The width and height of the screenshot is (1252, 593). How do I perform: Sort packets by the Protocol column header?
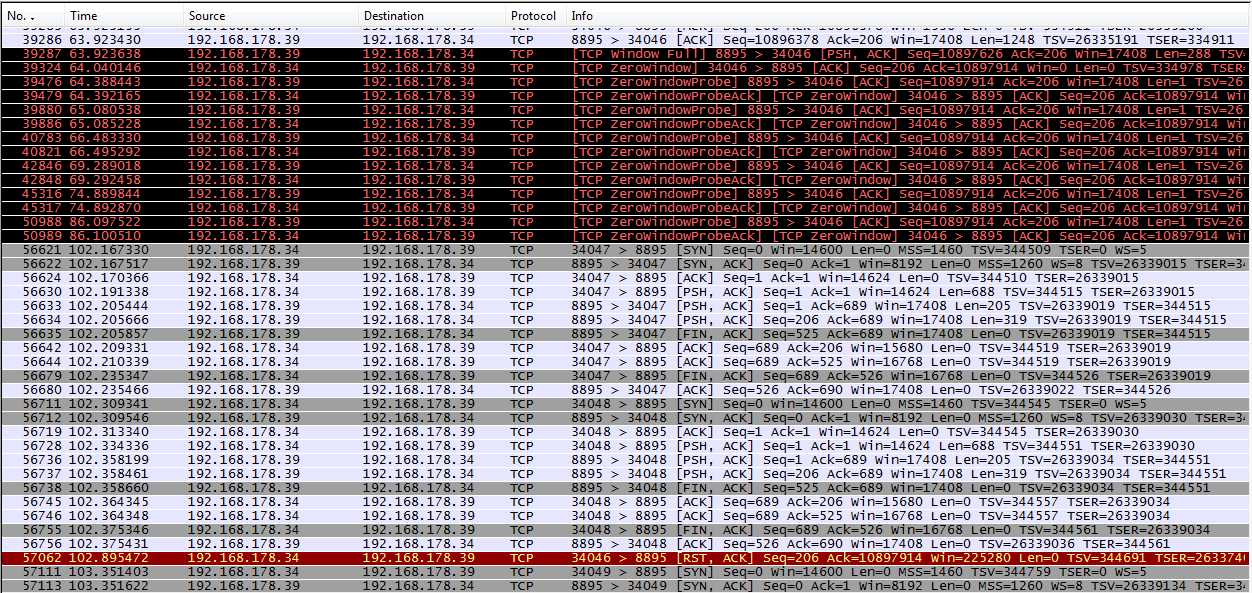(533, 15)
